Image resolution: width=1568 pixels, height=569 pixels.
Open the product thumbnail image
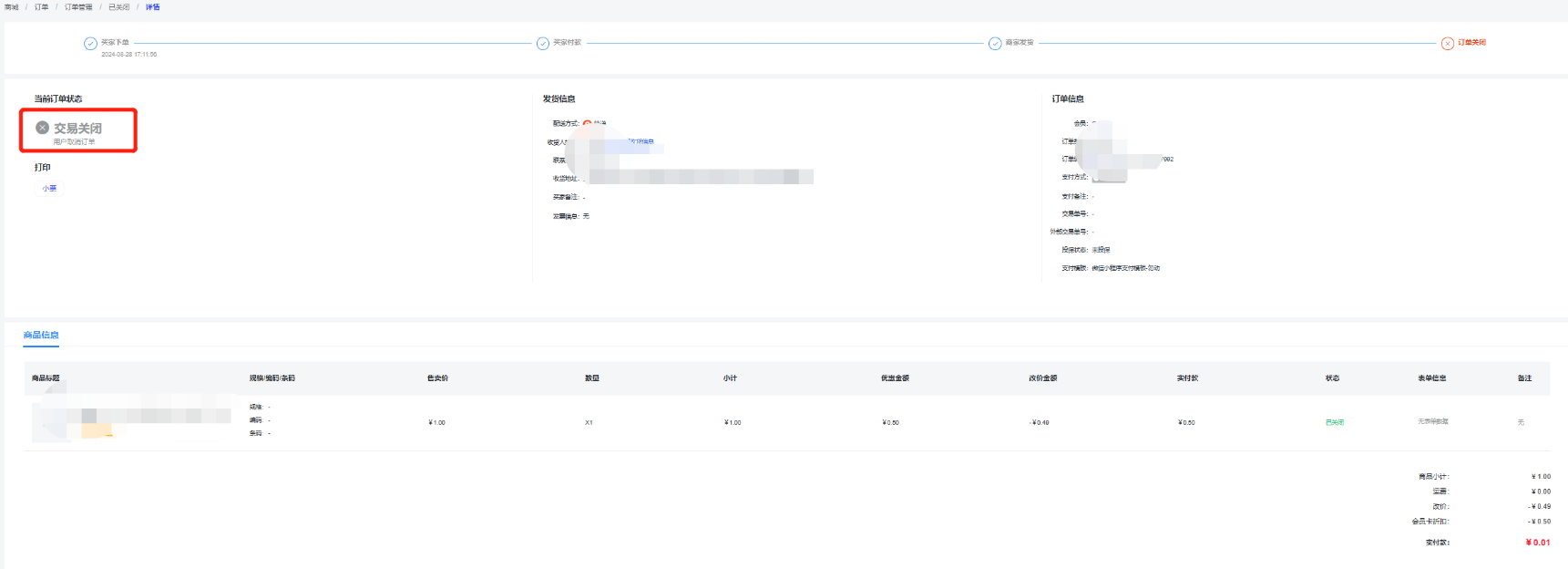click(x=73, y=421)
